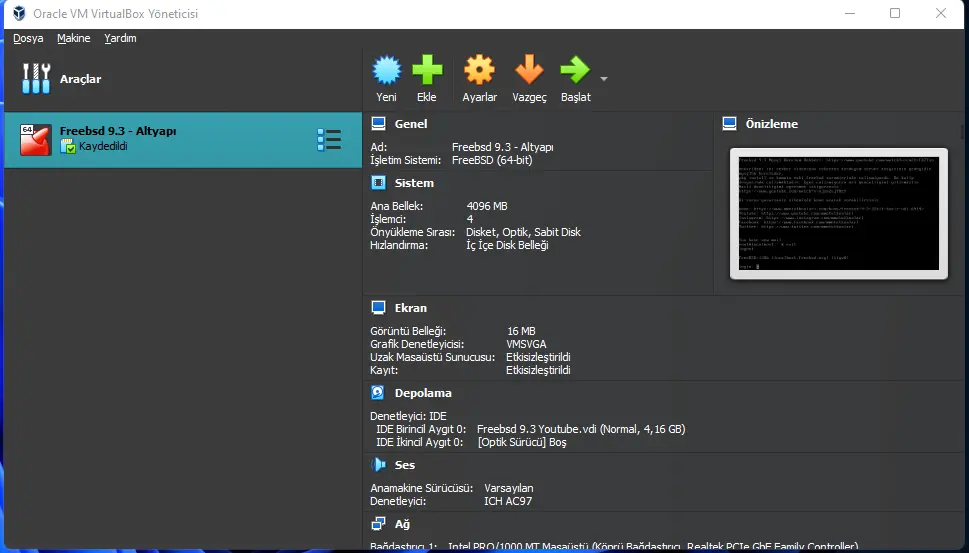Click the Ekran section monitor icon
The image size is (969, 553).
(378, 308)
